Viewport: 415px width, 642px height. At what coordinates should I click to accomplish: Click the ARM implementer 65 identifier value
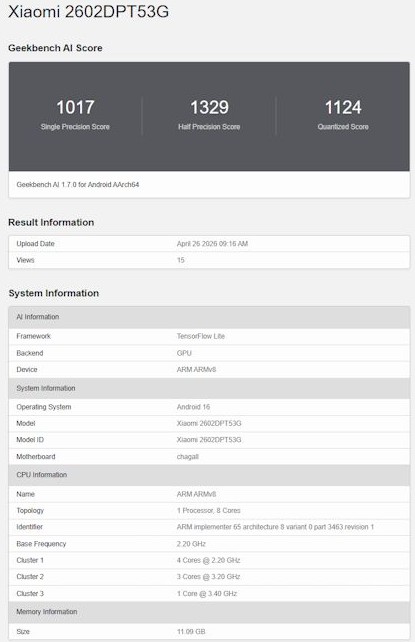[x=275, y=527]
